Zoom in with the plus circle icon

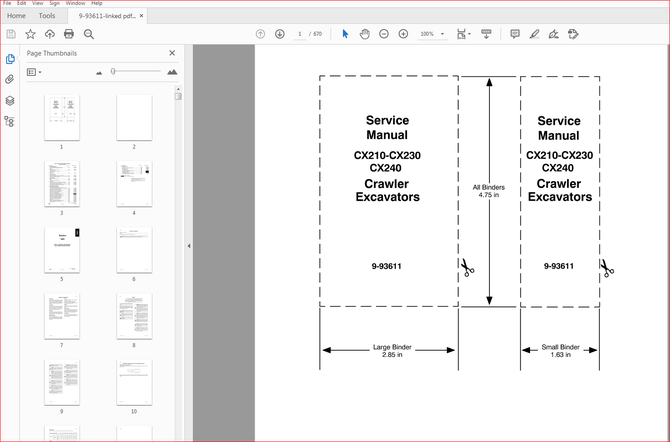(x=403, y=34)
